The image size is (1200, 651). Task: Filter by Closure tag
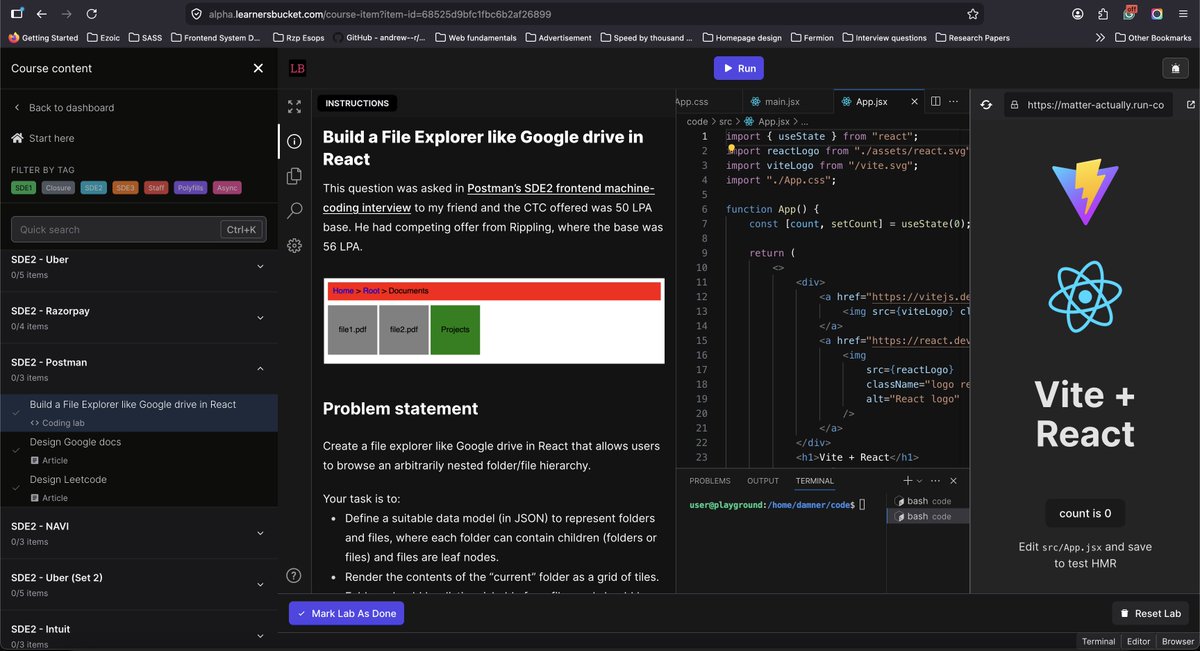[x=58, y=188]
